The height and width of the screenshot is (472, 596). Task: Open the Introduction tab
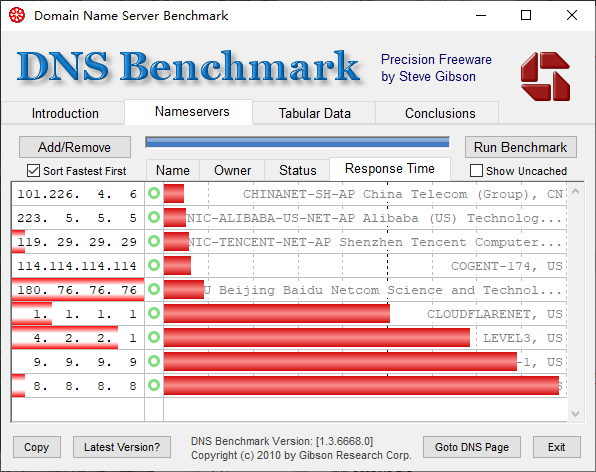click(x=65, y=113)
